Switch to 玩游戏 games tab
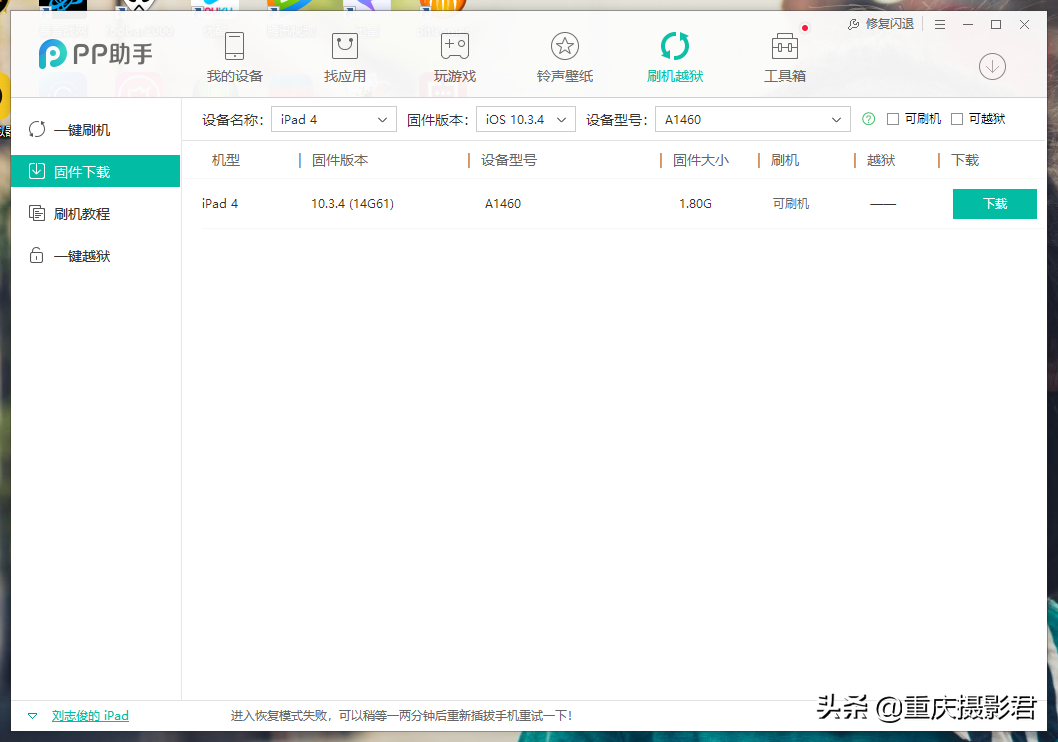This screenshot has height=742, width=1058. pos(455,57)
